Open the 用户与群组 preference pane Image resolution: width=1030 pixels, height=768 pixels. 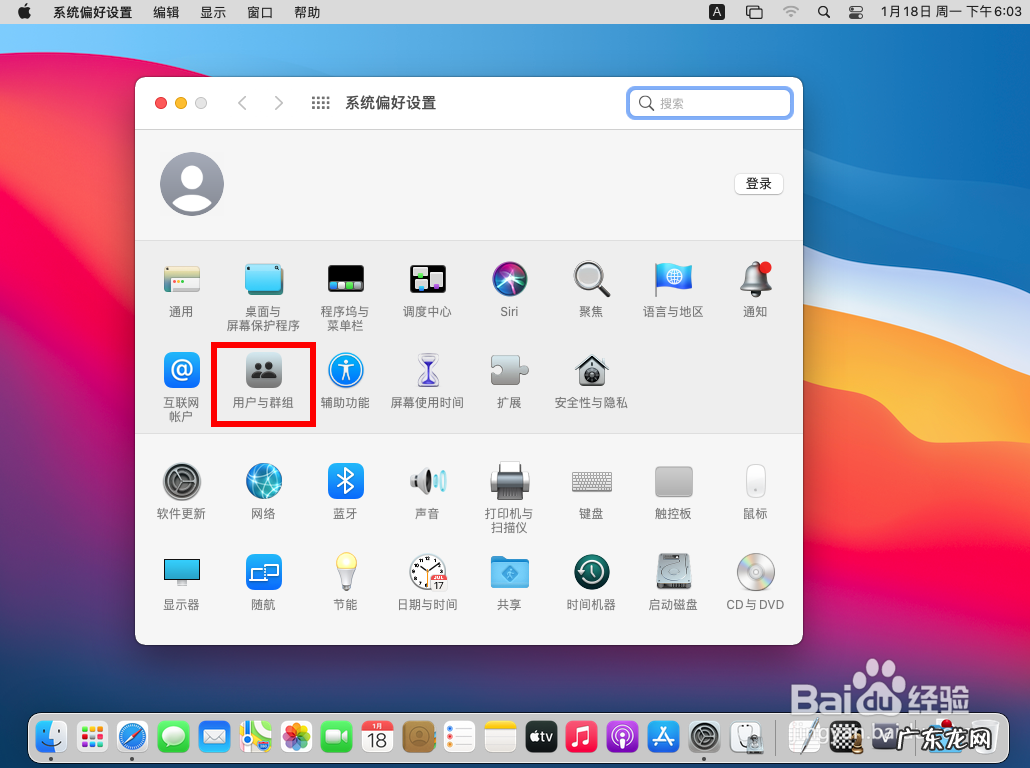point(264,371)
